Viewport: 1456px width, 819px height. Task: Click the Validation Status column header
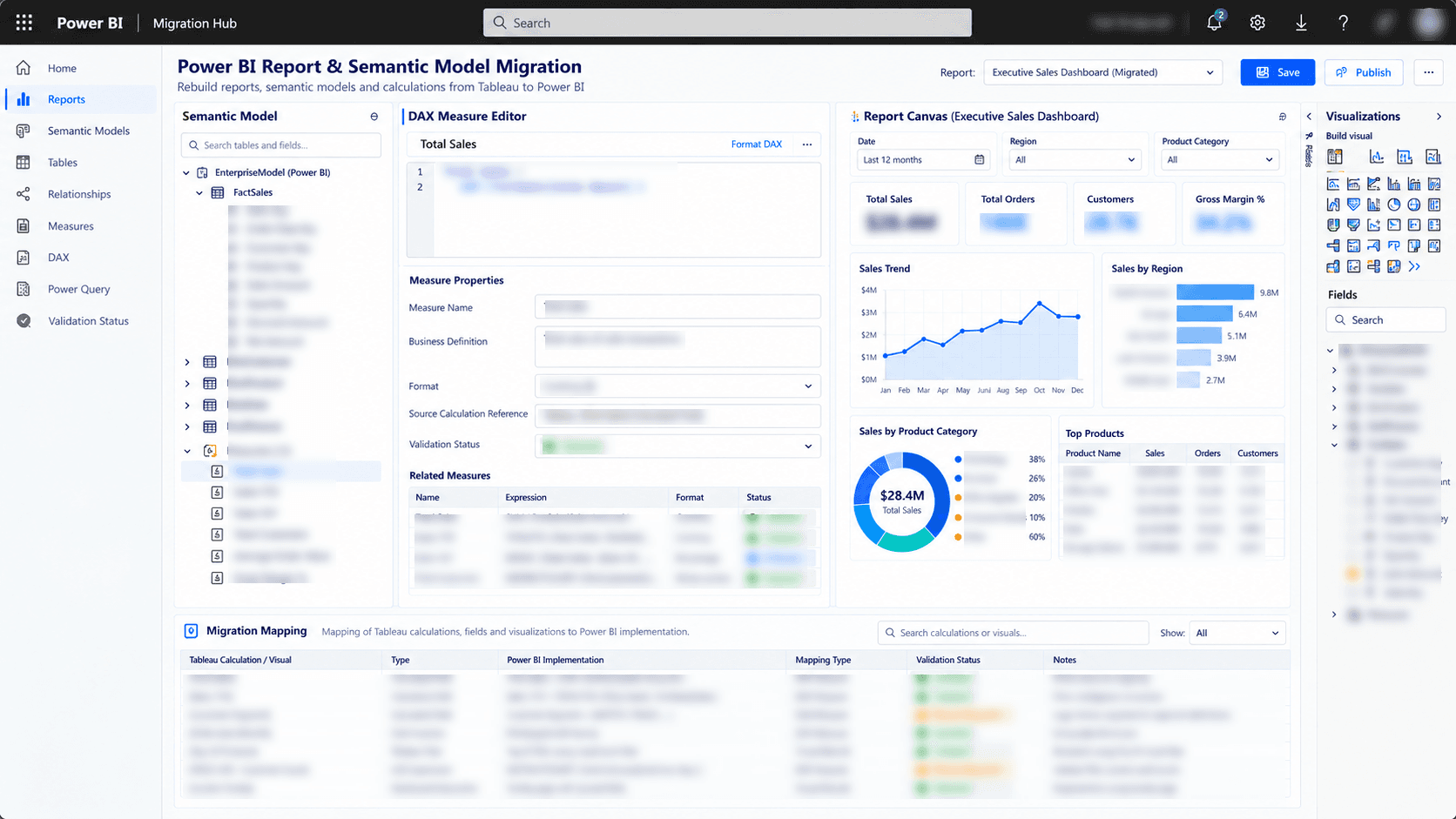(947, 660)
